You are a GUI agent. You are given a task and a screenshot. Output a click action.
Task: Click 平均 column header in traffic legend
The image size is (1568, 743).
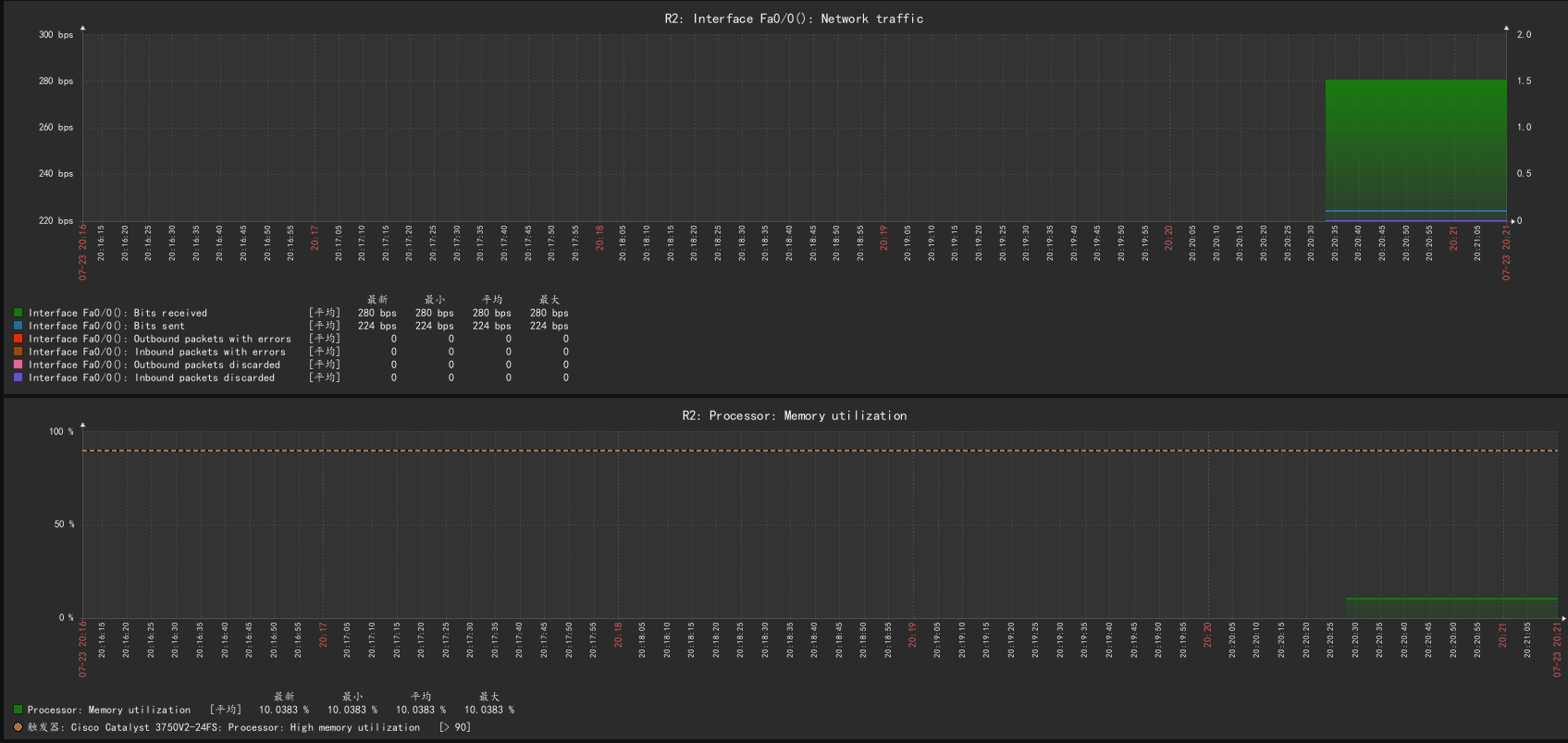click(x=492, y=300)
